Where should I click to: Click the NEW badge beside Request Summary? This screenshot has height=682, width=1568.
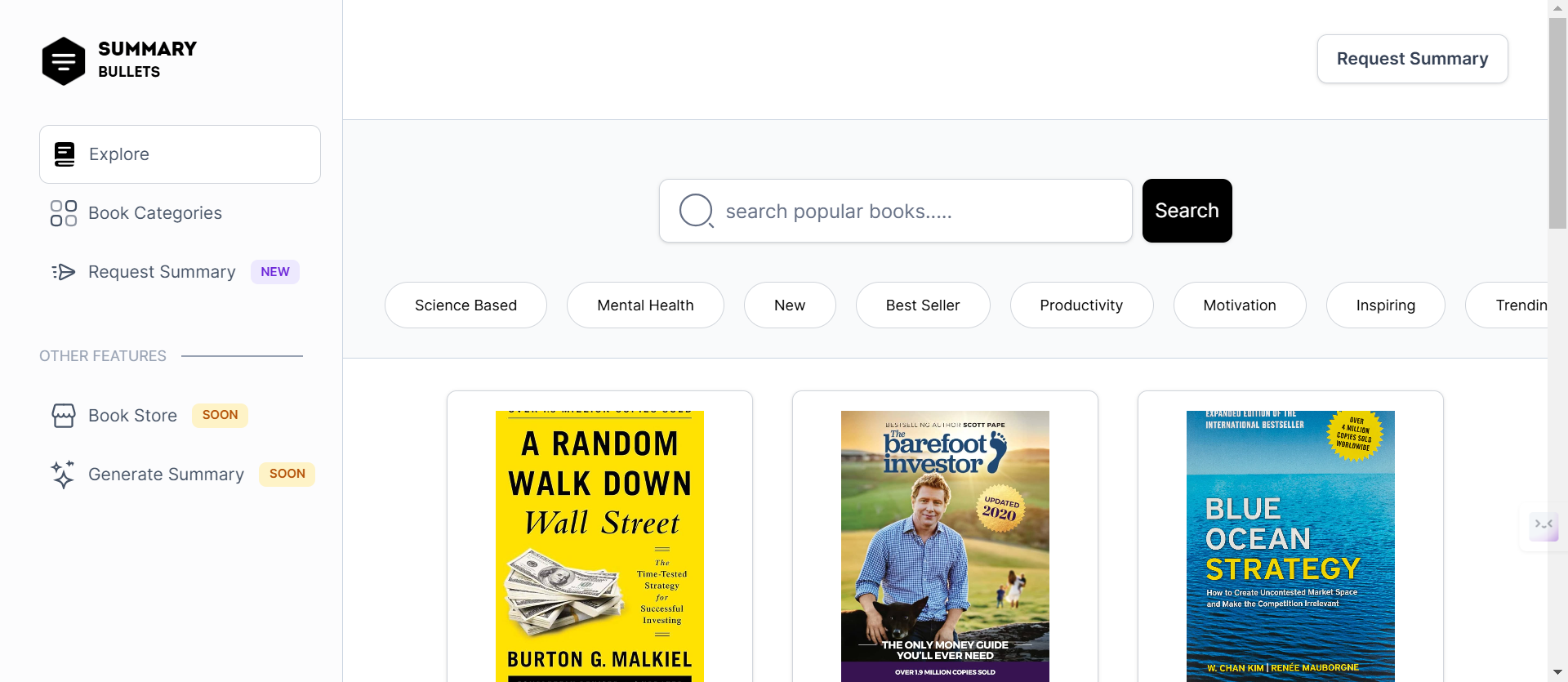275,272
